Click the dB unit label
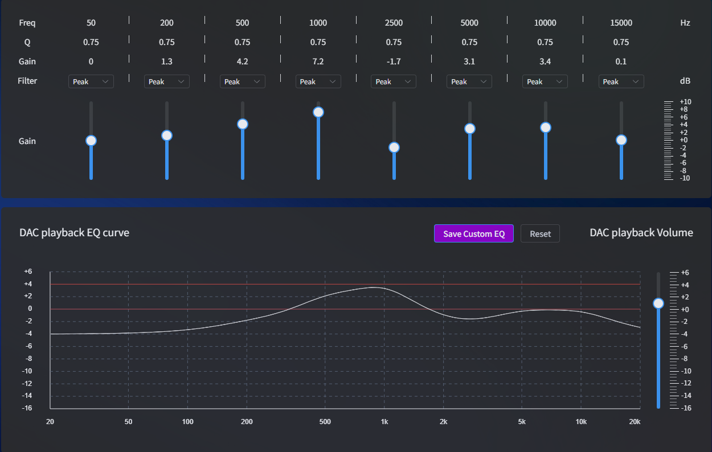Image resolution: width=712 pixels, height=452 pixels. point(685,81)
